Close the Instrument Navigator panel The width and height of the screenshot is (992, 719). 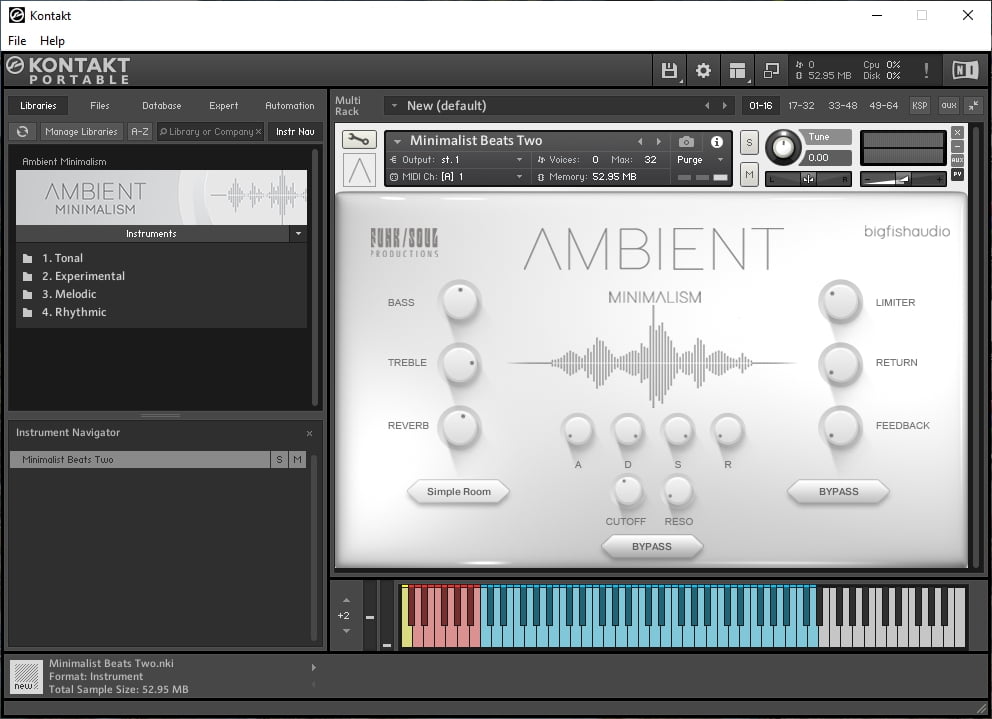tap(309, 434)
